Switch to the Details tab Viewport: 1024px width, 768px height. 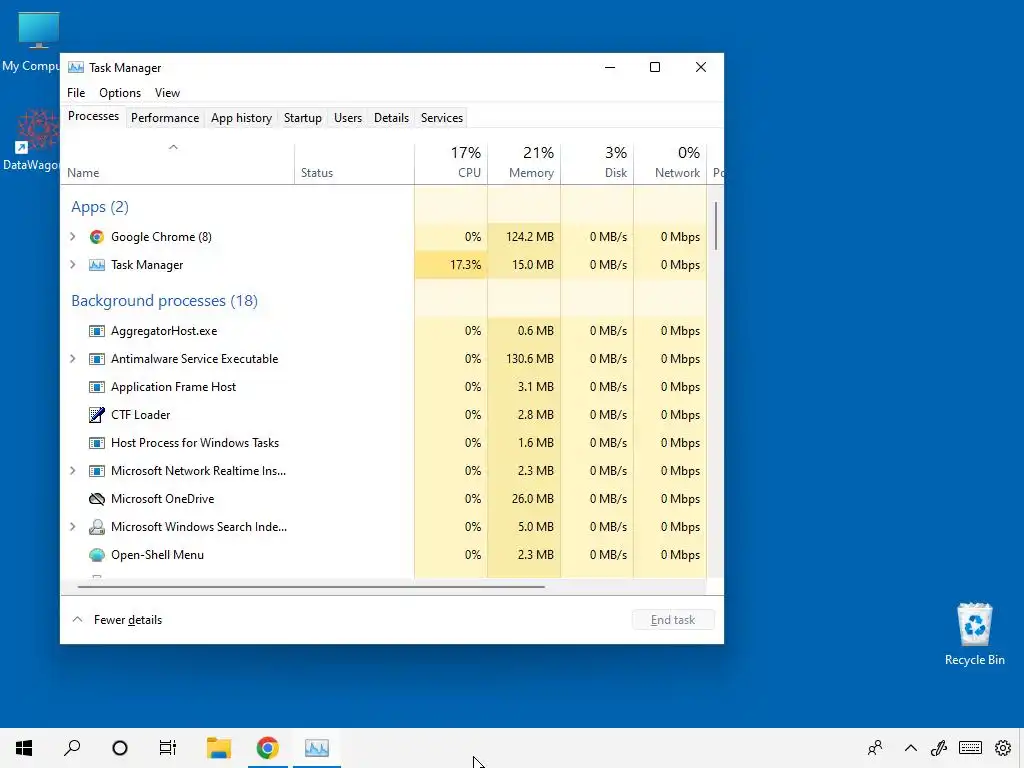(391, 118)
